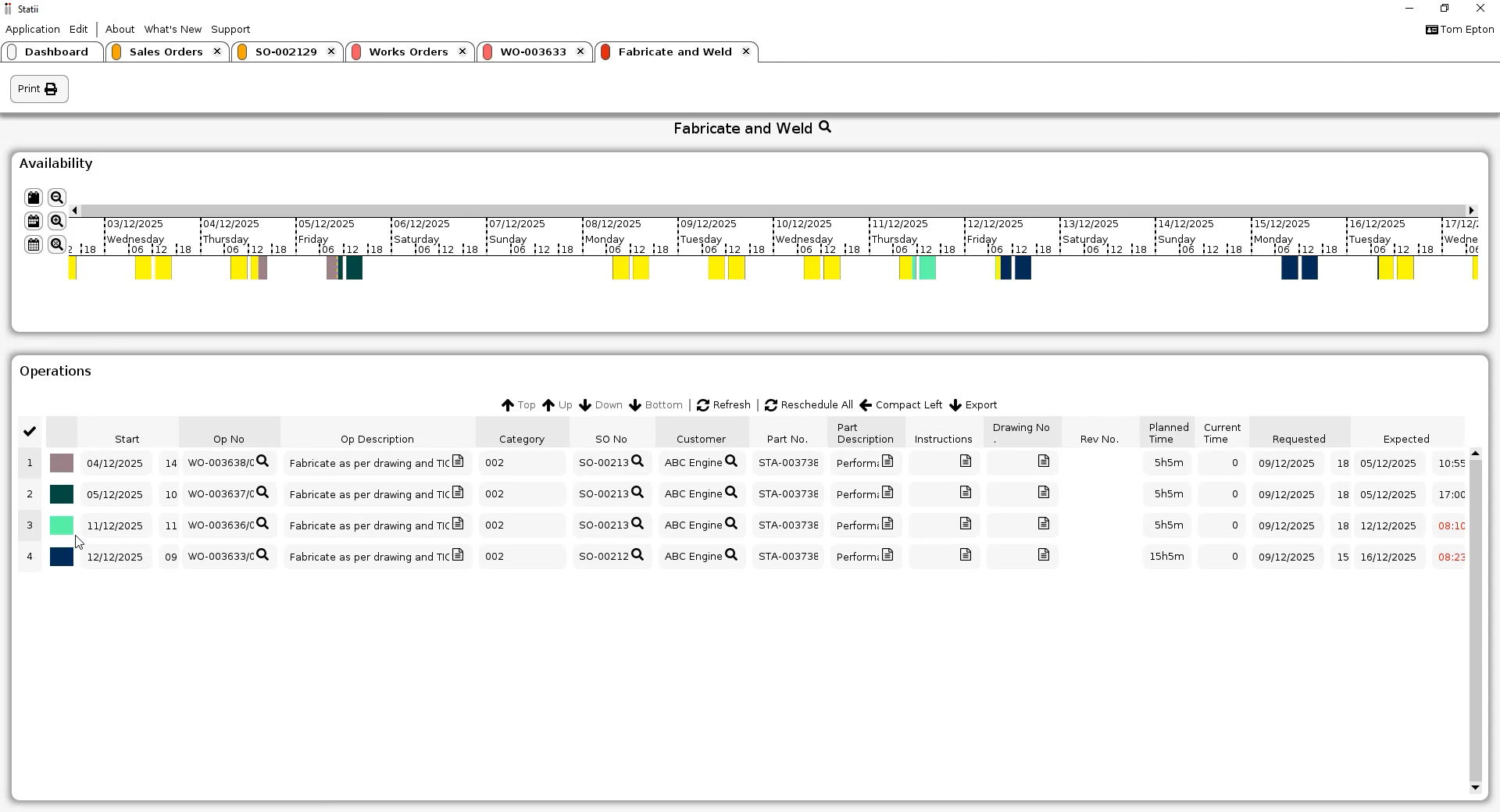Open op description notes icon for WO-003638
The height and width of the screenshot is (812, 1500).
coord(458,461)
